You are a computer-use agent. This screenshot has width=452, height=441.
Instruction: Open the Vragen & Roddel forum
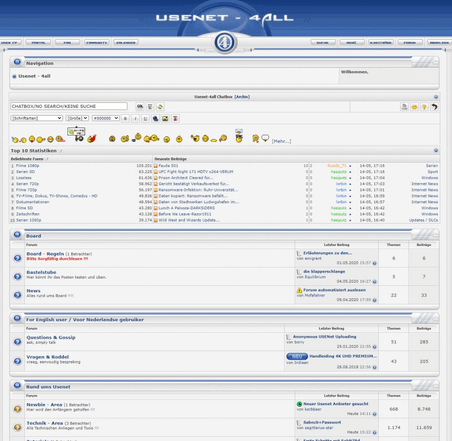point(48,357)
